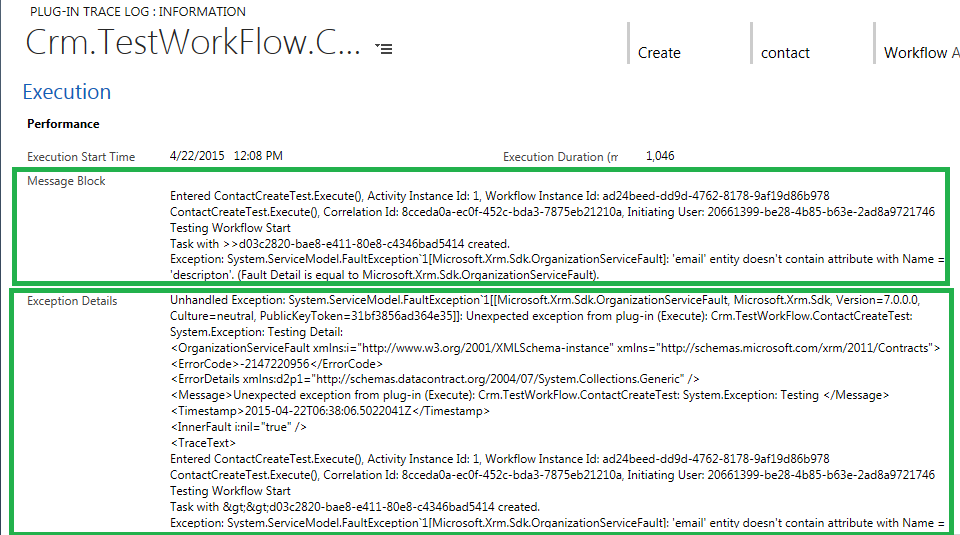Viewport: 960px width, 535px height.
Task: Collapse the Execution section heading
Action: (67, 92)
